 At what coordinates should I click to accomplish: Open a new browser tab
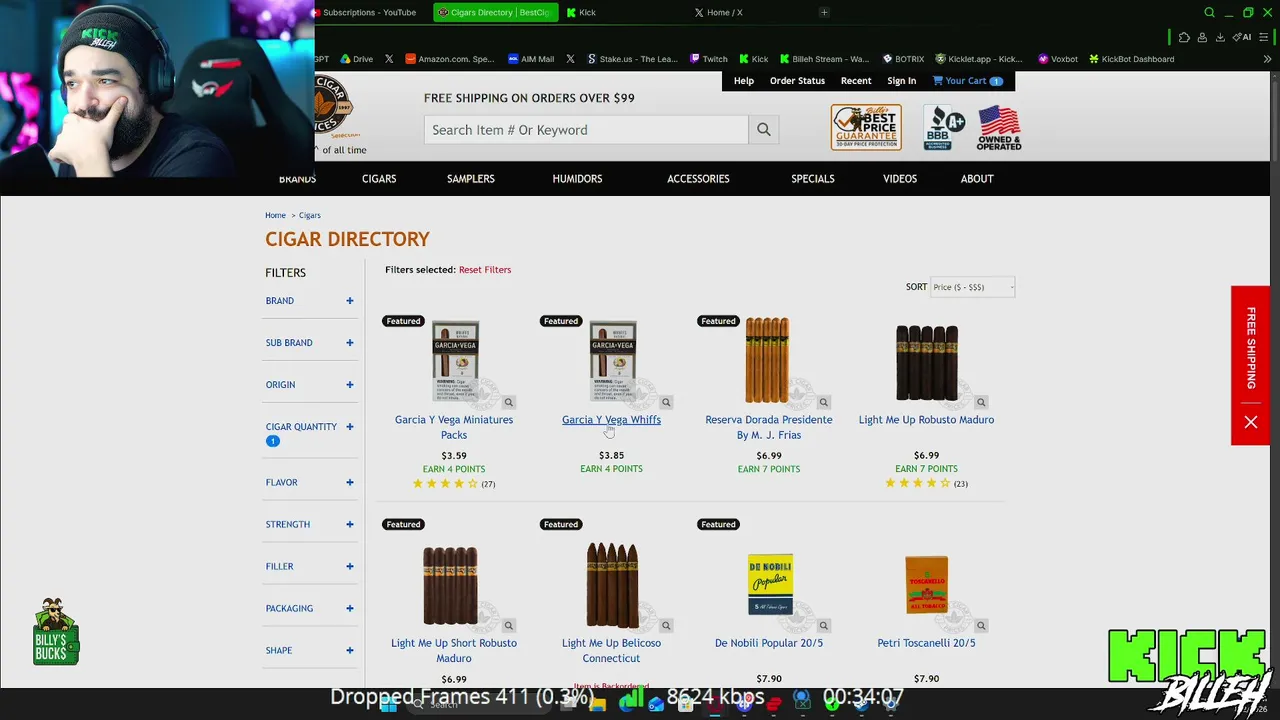(824, 13)
